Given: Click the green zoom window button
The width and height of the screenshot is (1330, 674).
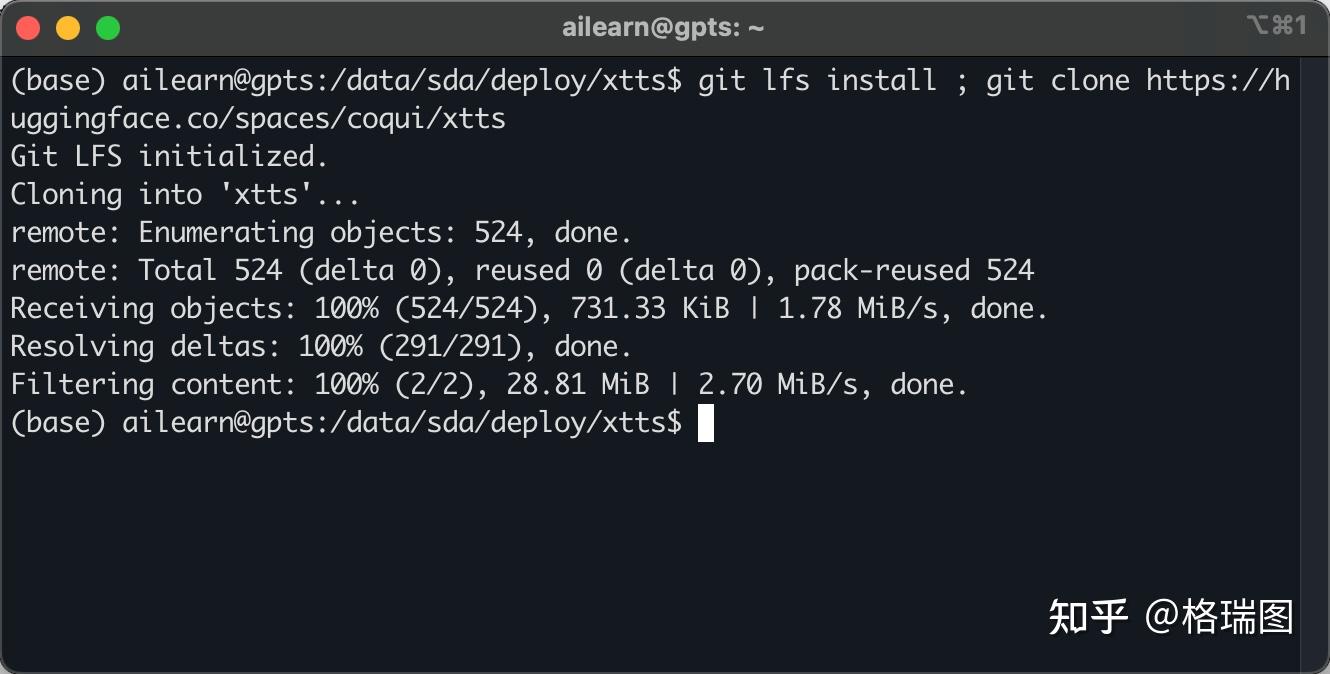Looking at the screenshot, I should [108, 28].
